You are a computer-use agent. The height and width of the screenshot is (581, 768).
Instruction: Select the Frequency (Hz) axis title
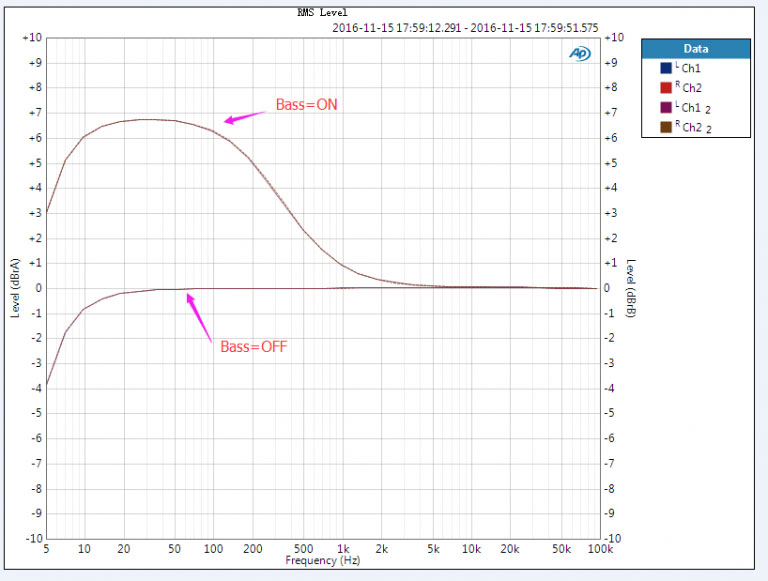(323, 562)
